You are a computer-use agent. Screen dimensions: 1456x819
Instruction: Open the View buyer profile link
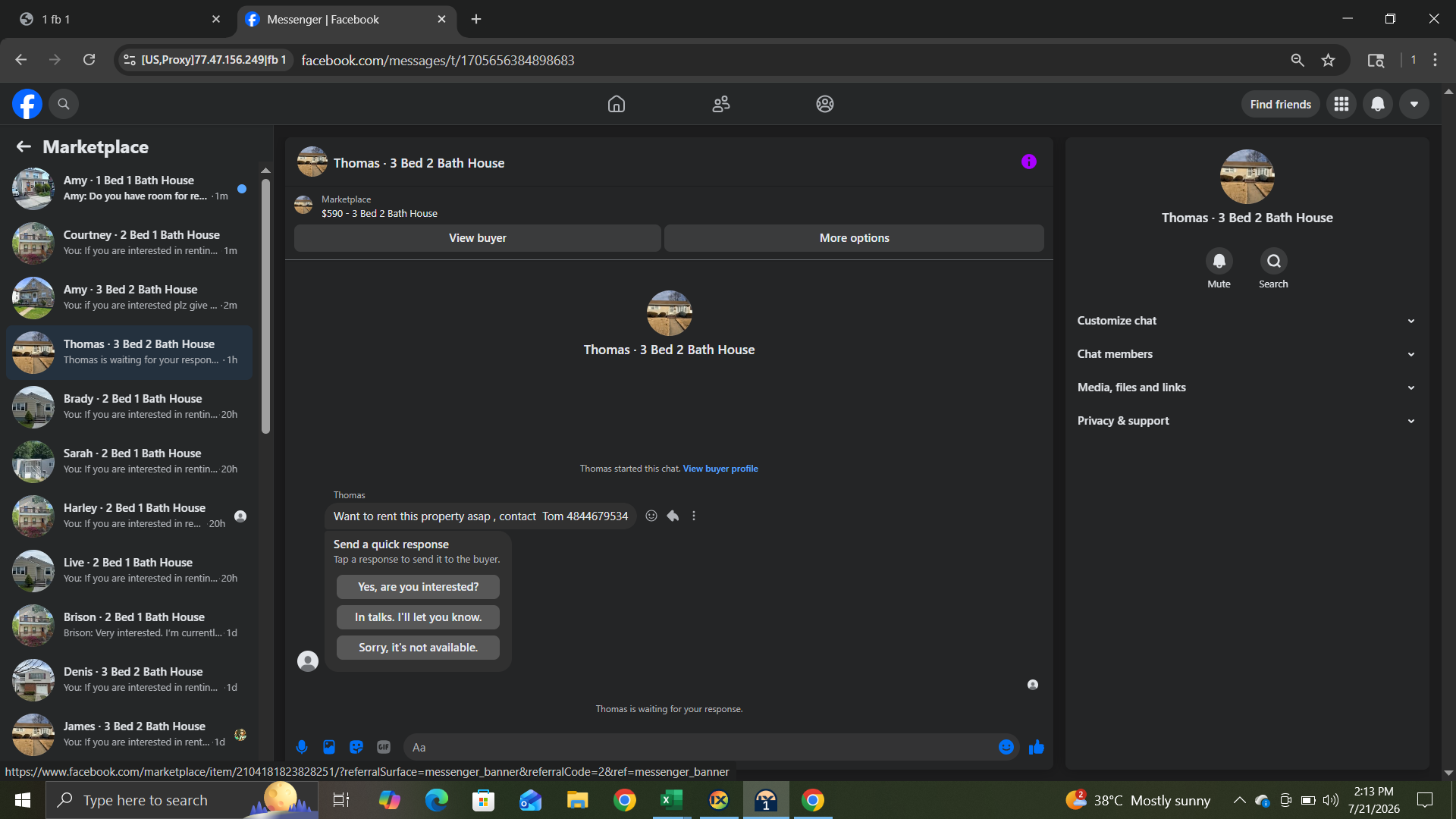720,469
